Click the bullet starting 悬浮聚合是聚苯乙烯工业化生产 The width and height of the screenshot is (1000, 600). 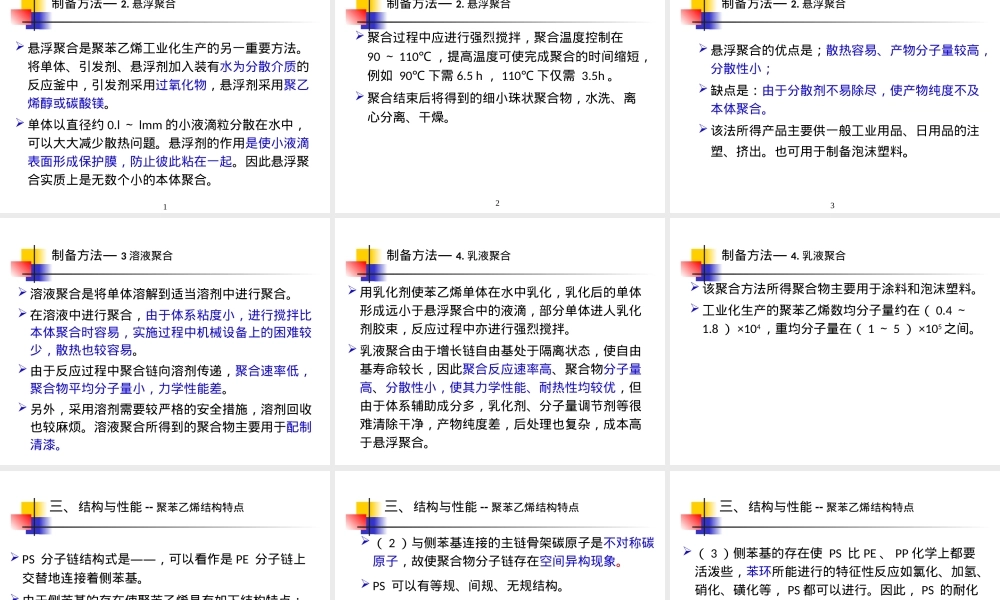(x=168, y=75)
